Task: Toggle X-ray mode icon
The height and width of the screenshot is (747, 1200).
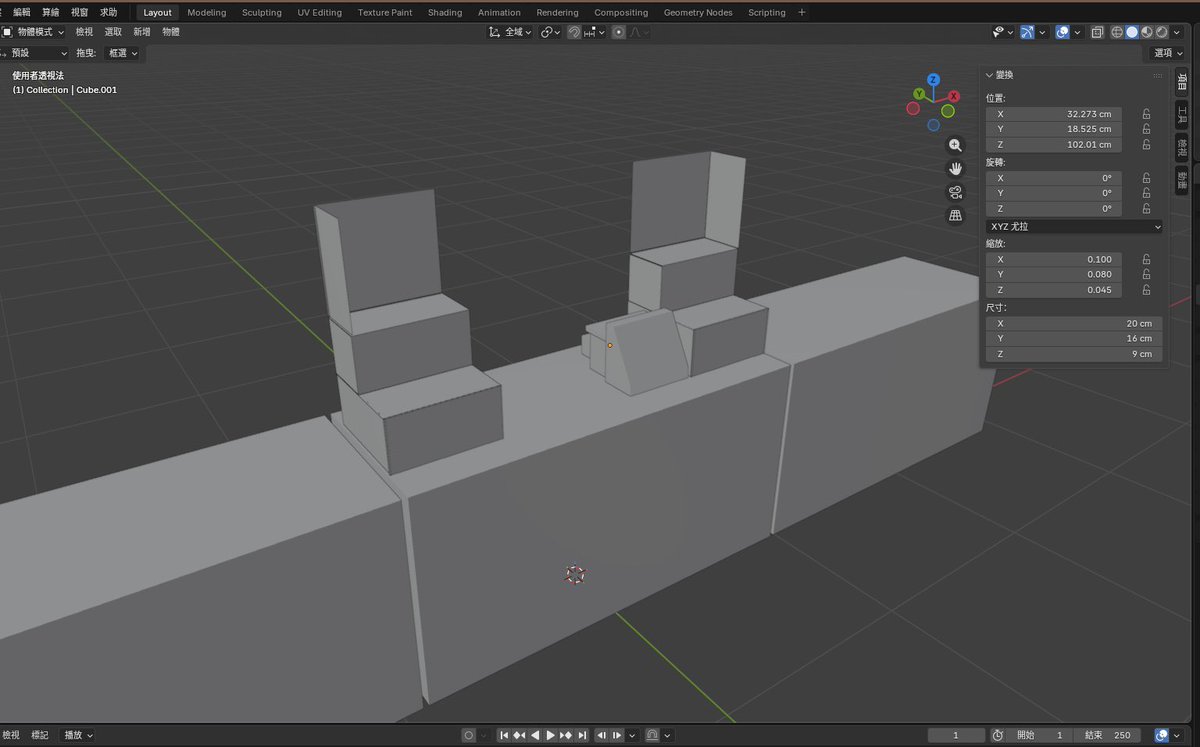Action: pyautogui.click(x=1097, y=32)
